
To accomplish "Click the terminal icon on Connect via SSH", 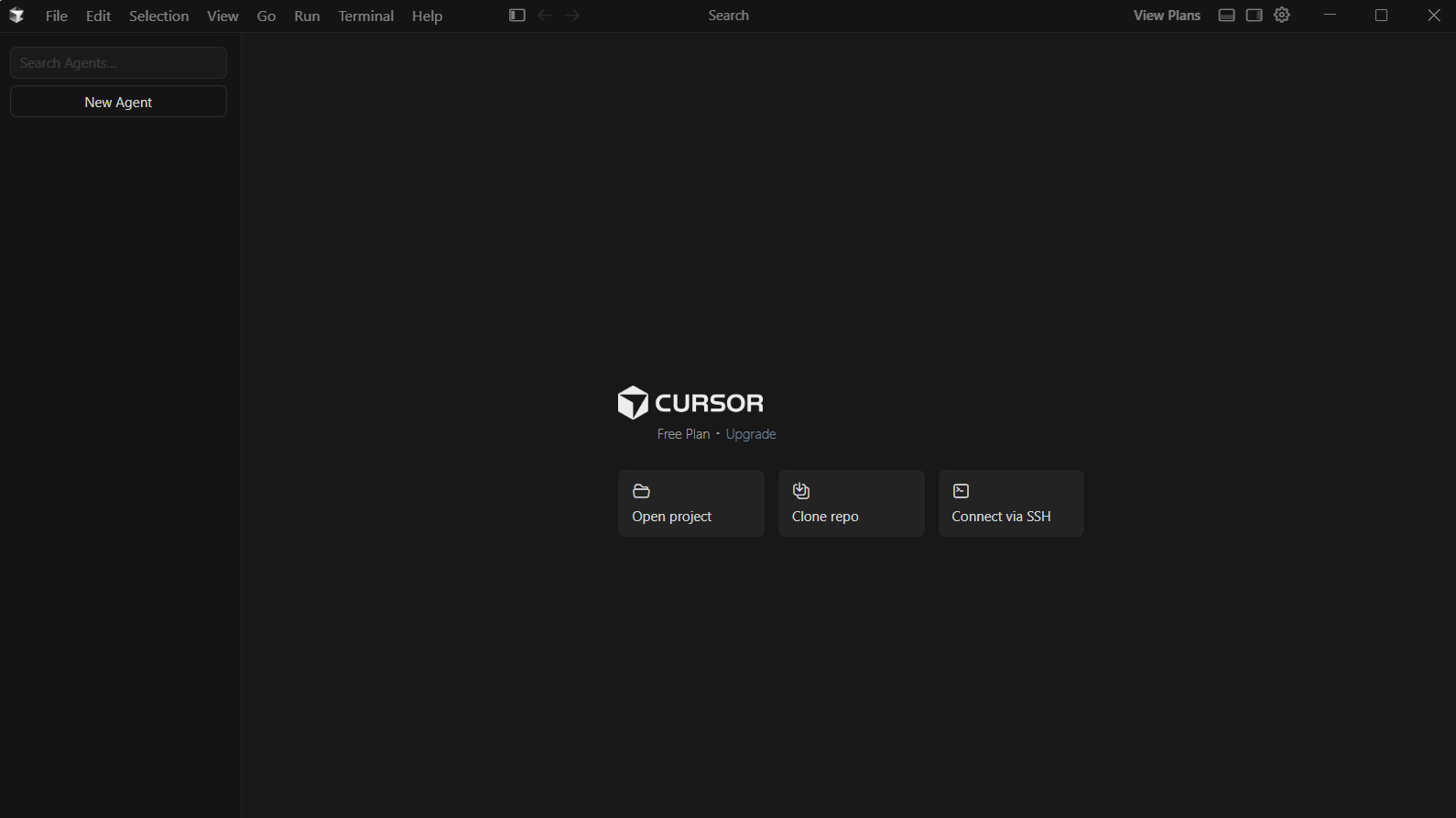I will (961, 491).
